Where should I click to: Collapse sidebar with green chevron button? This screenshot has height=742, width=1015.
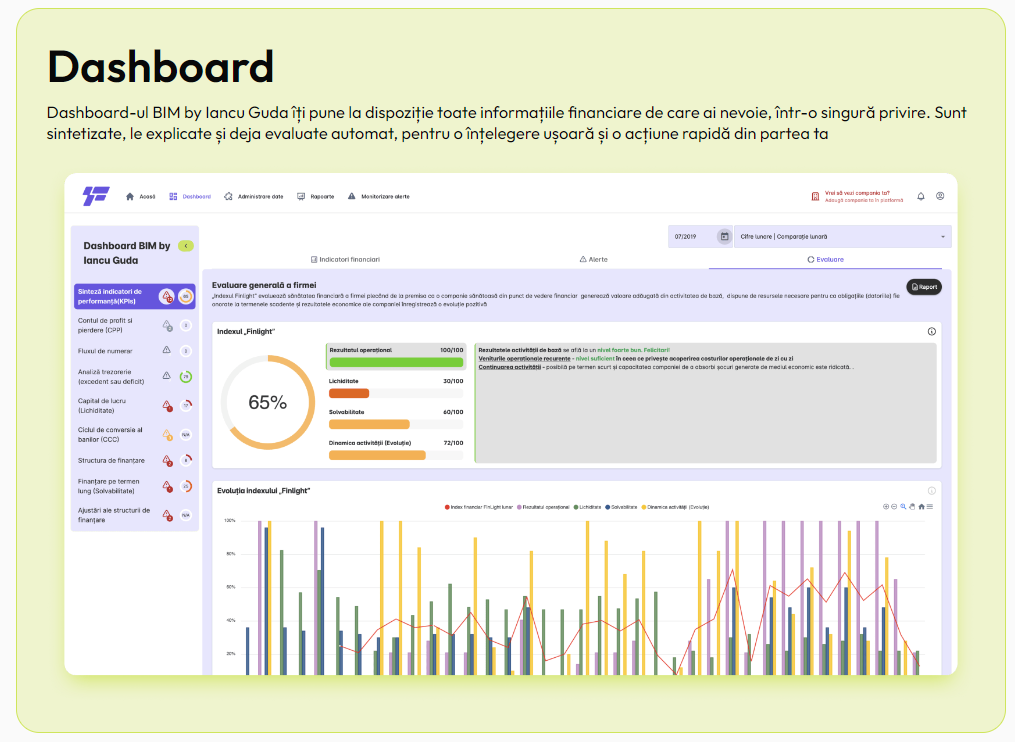click(186, 246)
